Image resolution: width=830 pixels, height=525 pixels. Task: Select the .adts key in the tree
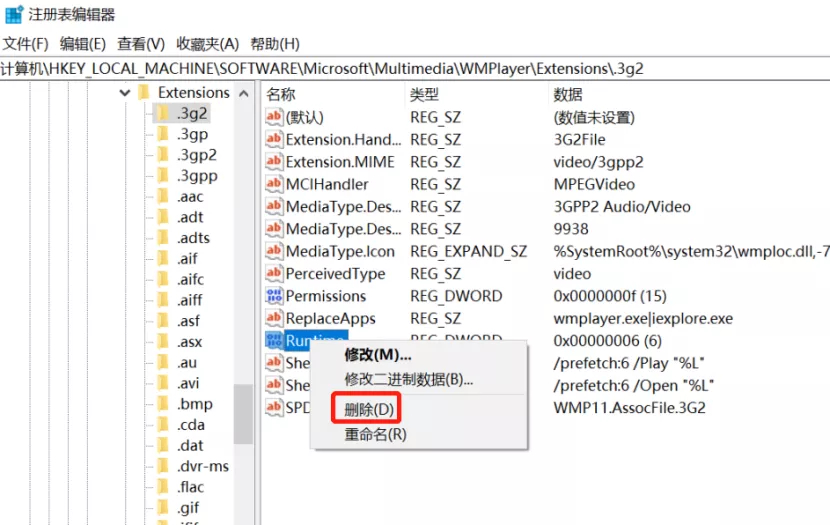[x=193, y=238]
